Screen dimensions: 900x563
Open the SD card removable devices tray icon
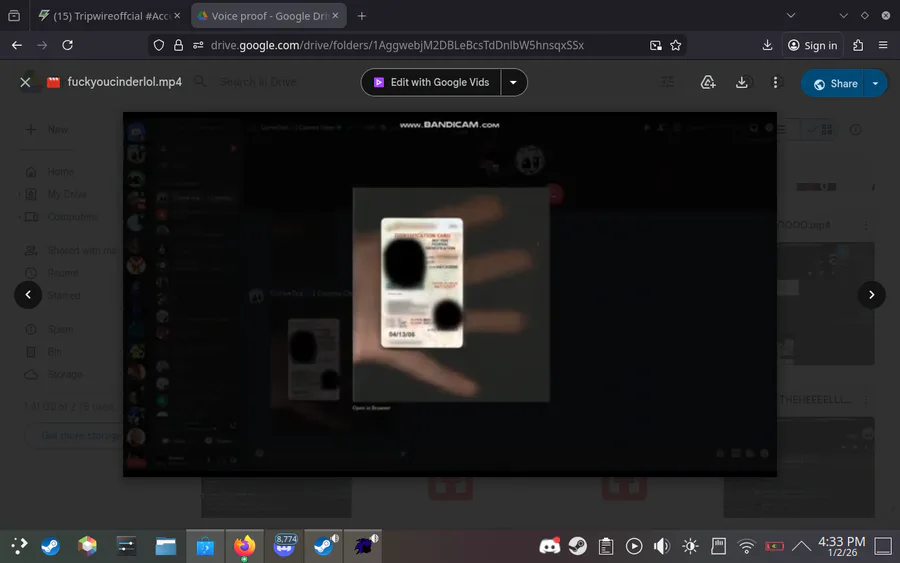coord(718,546)
